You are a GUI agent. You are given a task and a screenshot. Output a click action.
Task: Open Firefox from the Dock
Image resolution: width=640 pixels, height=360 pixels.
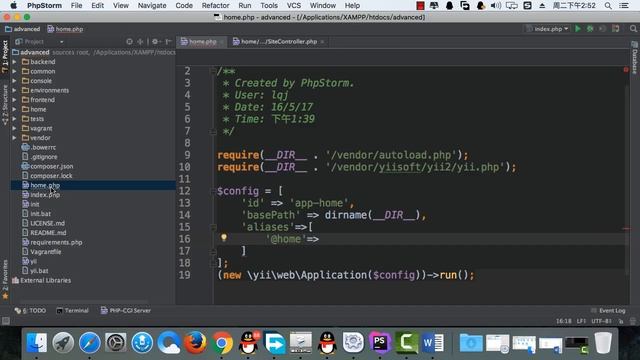(195, 342)
